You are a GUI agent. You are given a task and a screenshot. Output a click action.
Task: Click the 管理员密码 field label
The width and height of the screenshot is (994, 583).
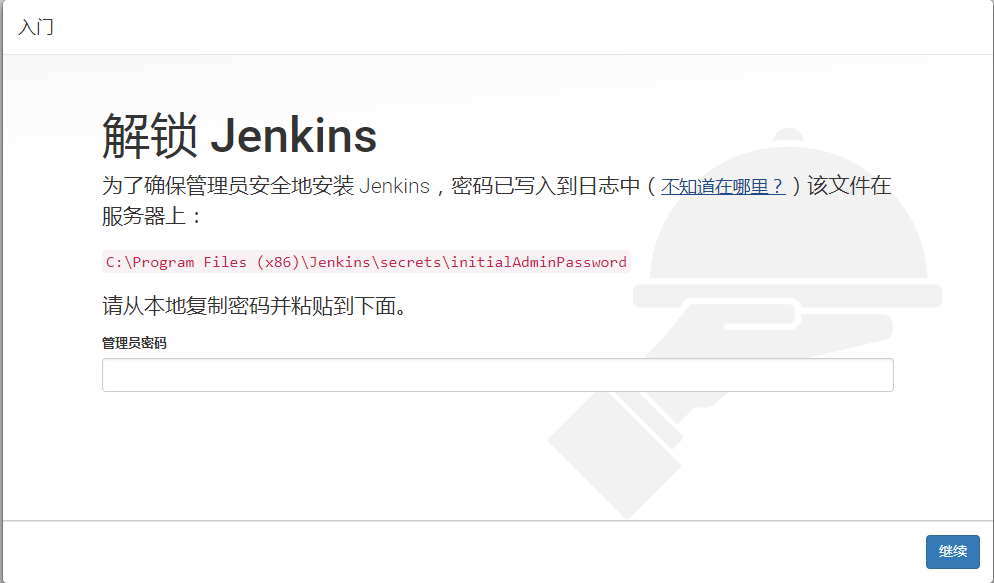pyautogui.click(x=134, y=343)
